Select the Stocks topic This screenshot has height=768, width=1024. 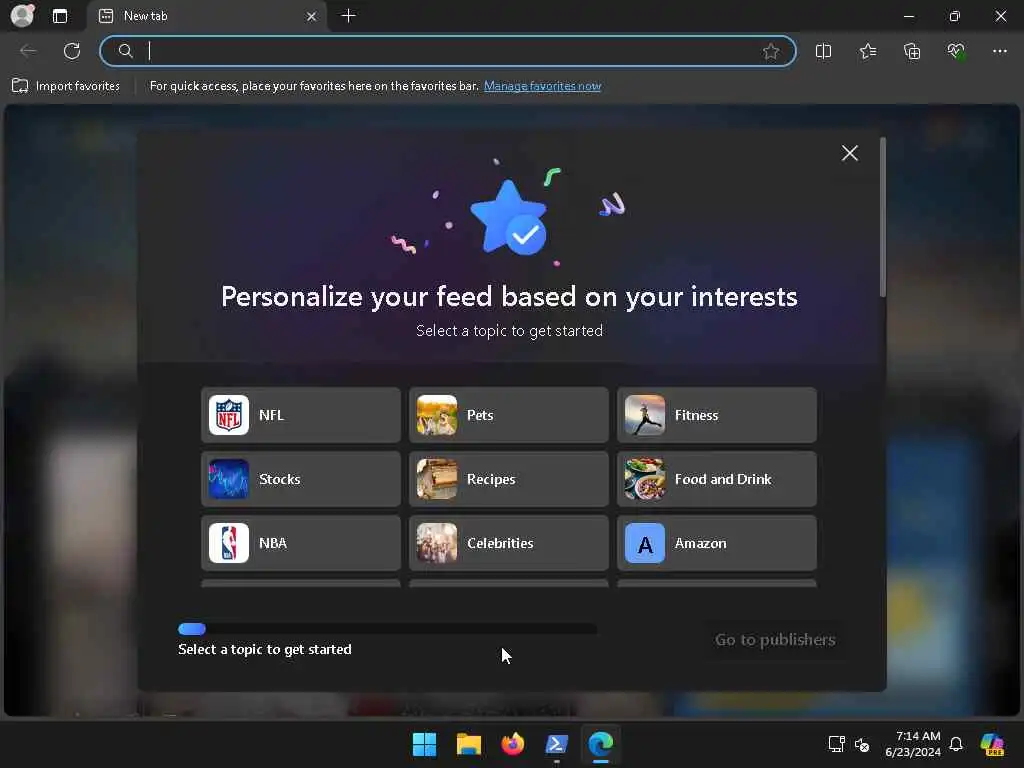[x=300, y=479]
